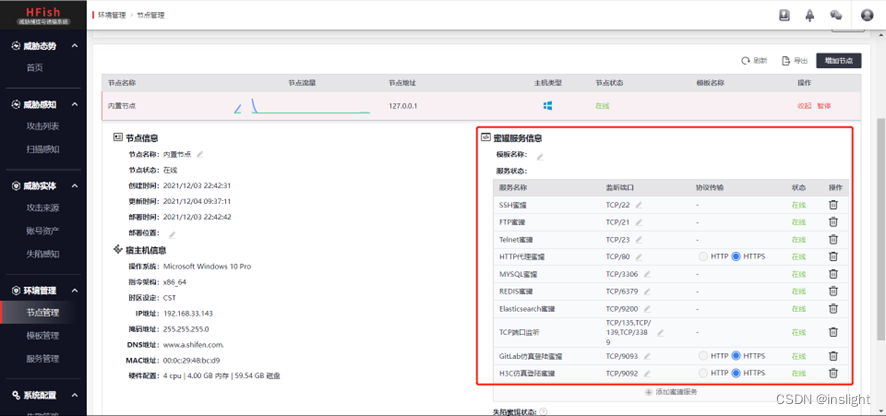This screenshot has height=416, width=886.
Task: Delete the Elasticsearch蜜罐 service
Action: coord(833,309)
